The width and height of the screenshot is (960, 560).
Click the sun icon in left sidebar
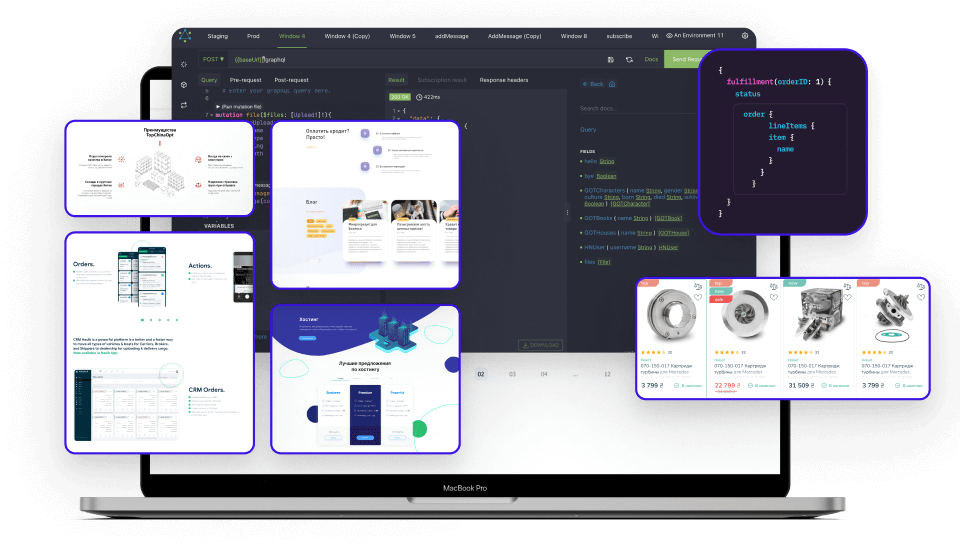tap(184, 64)
